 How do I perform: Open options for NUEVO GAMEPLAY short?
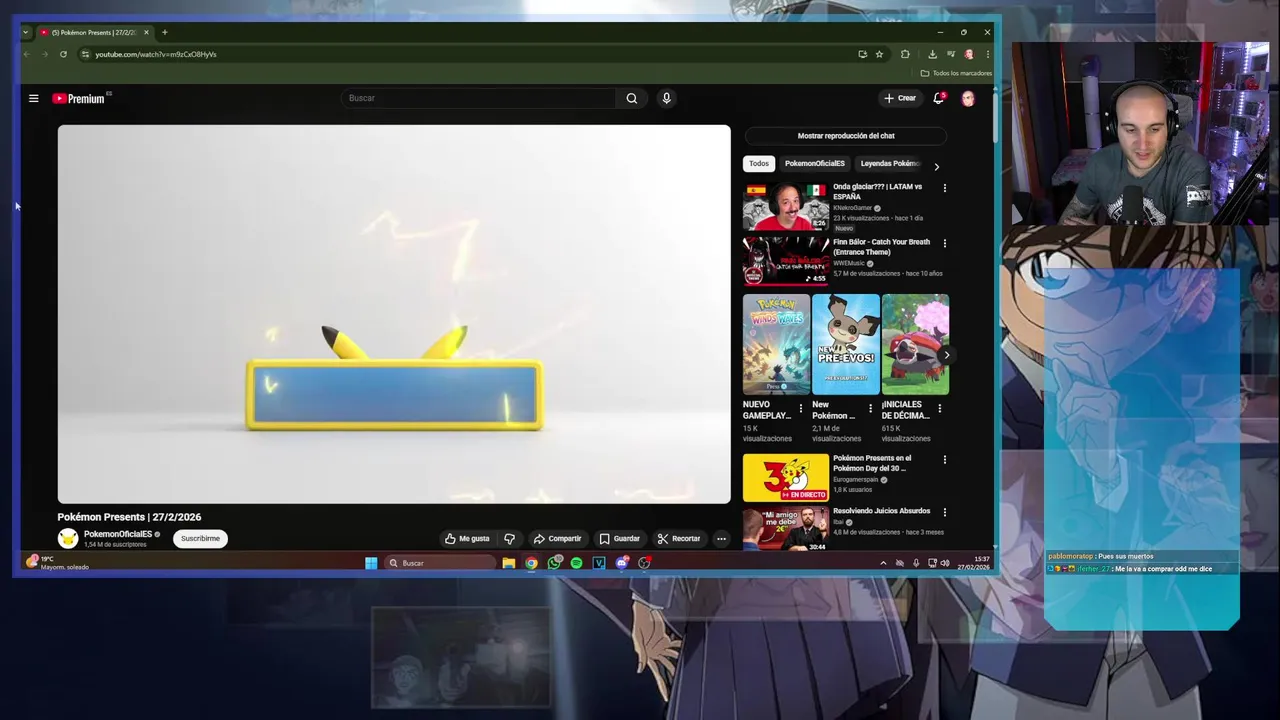(800, 408)
